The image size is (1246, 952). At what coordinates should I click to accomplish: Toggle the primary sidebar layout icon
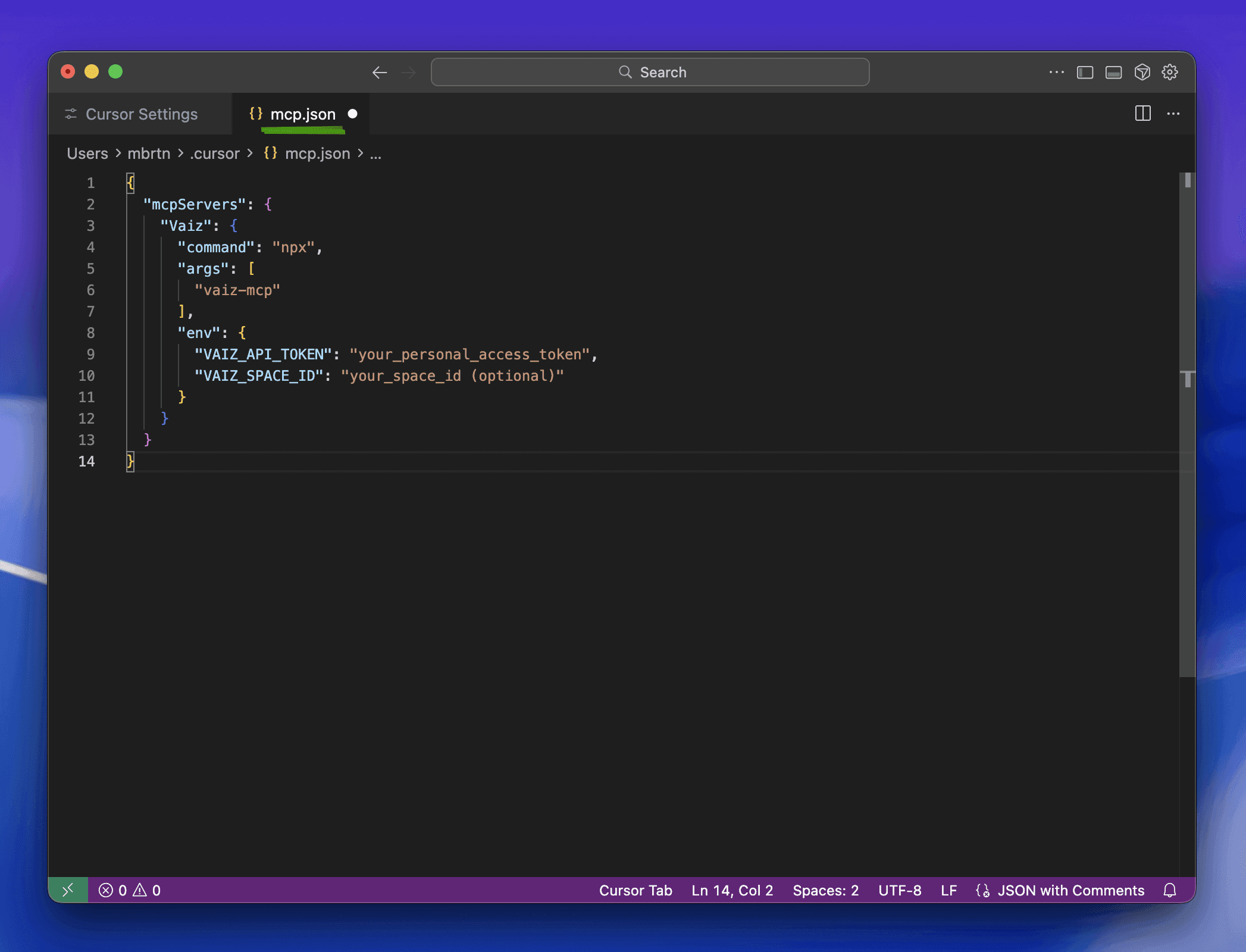point(1085,73)
